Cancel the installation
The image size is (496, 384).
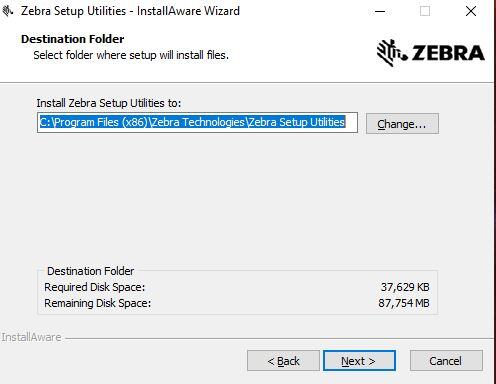[446, 361]
